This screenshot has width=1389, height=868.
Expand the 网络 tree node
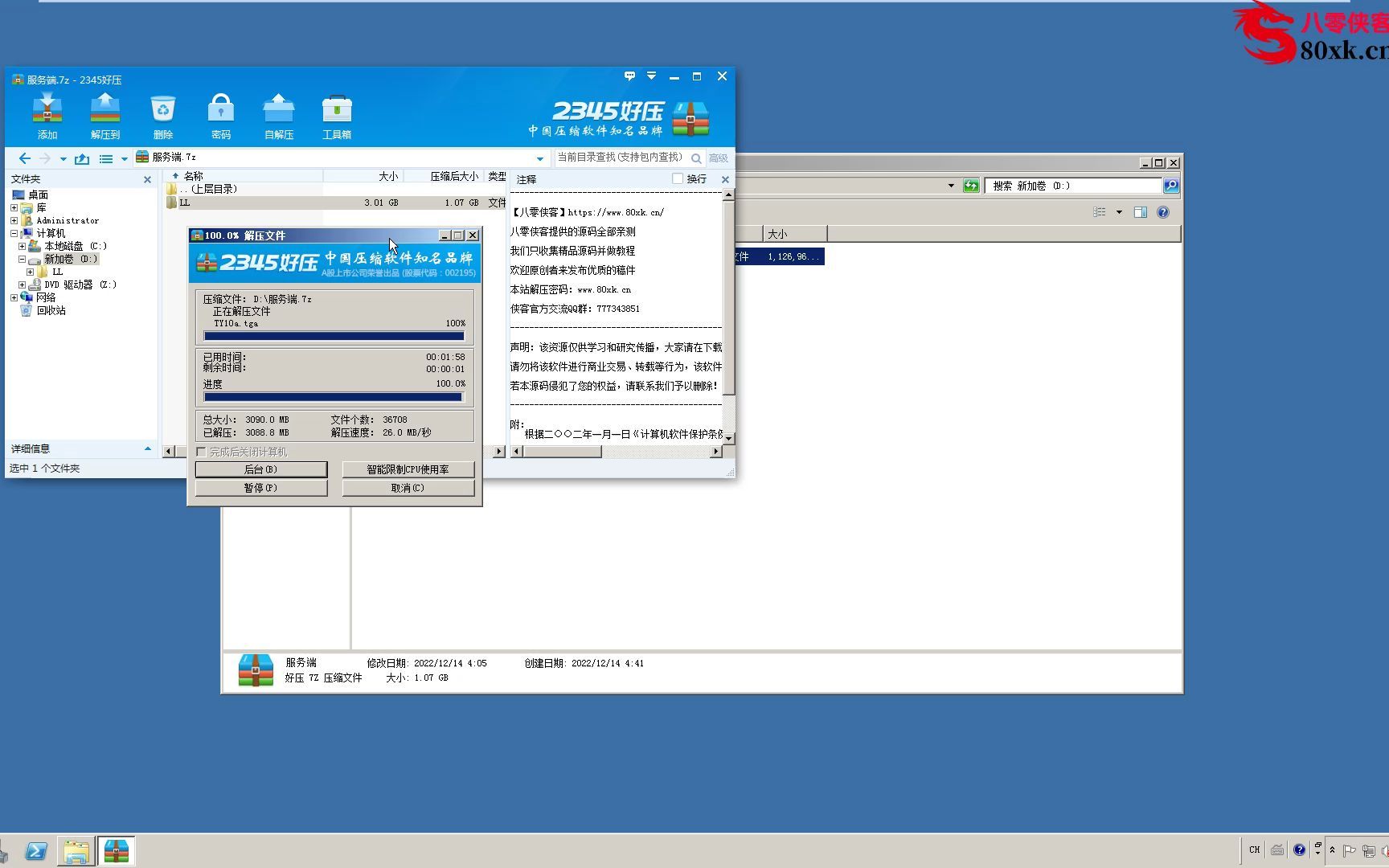pyautogui.click(x=14, y=297)
